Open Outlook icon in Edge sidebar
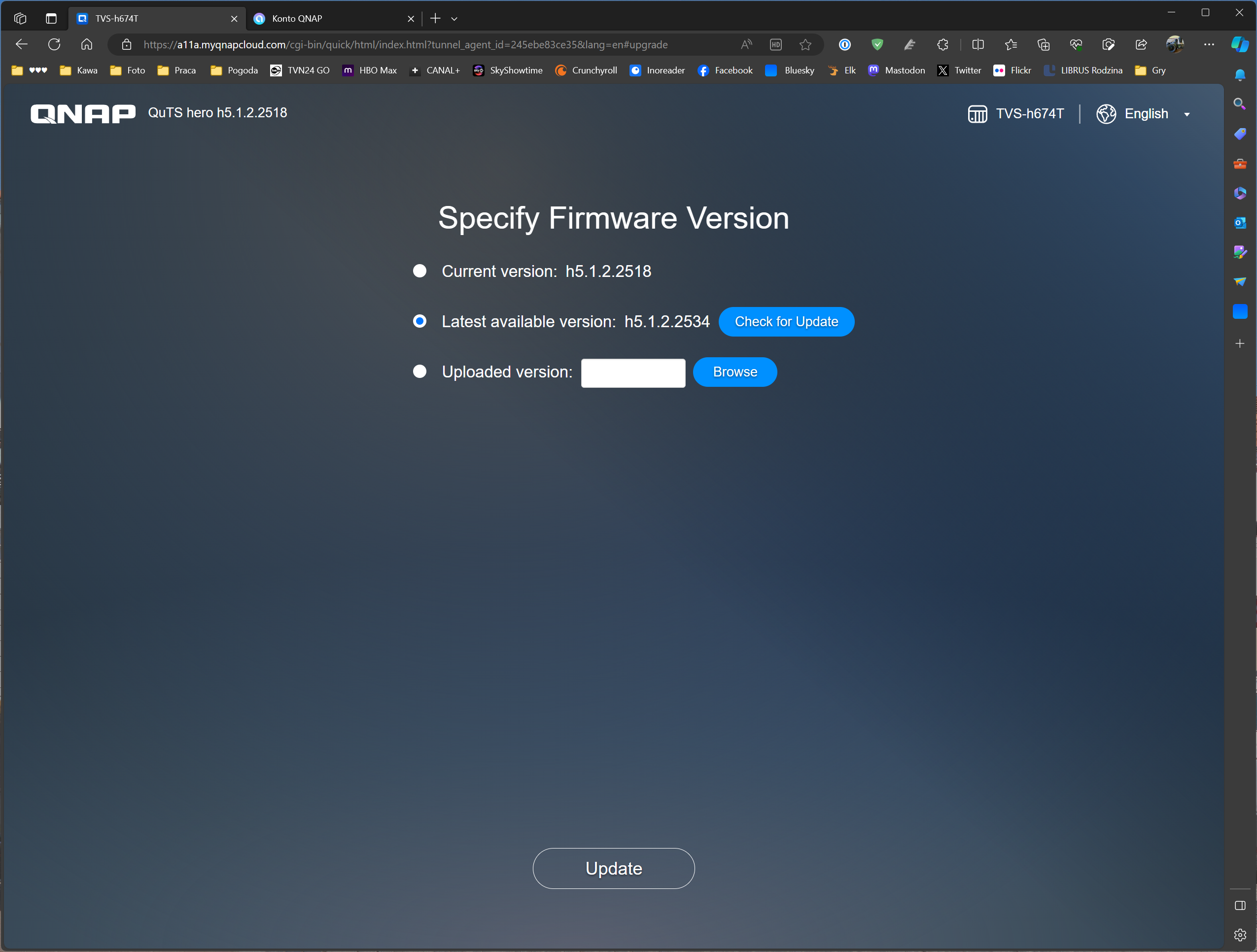This screenshot has height=952, width=1257. (x=1239, y=223)
